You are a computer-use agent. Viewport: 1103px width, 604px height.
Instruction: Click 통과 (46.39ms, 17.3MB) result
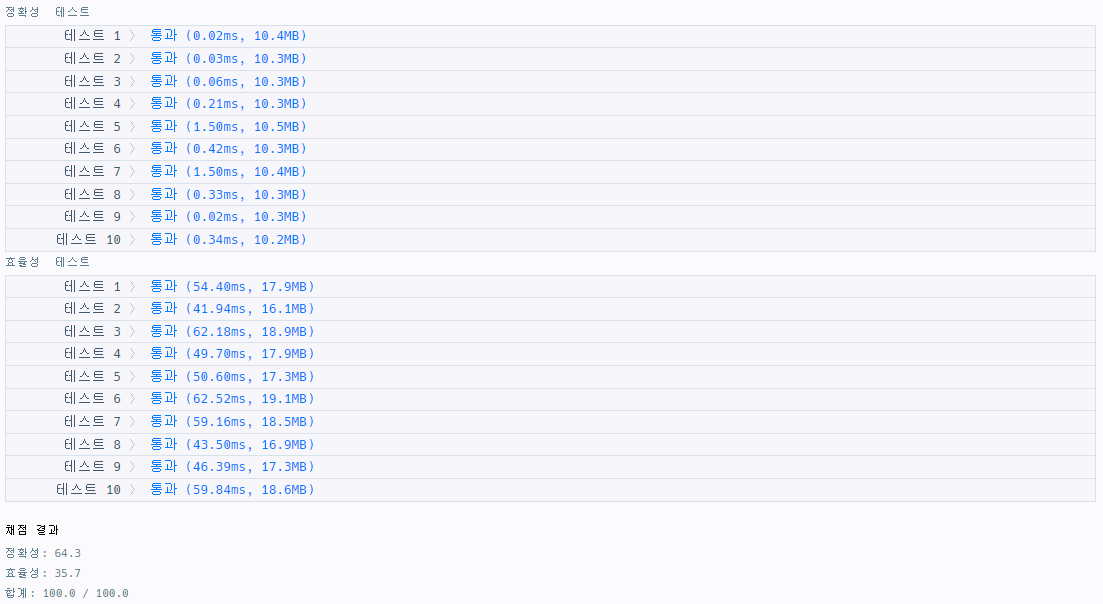(x=232, y=467)
